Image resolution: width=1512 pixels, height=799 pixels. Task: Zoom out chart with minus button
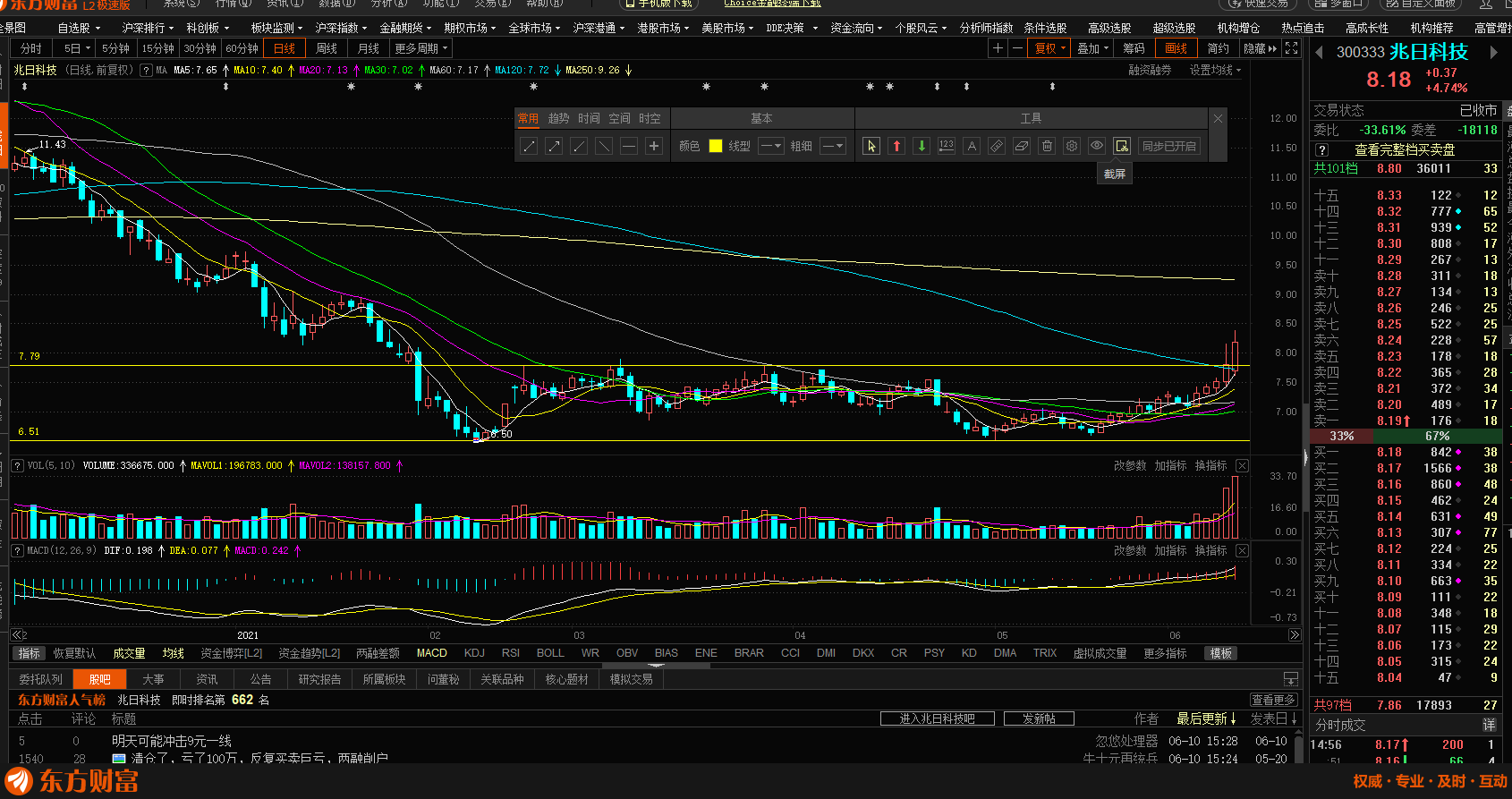(x=1017, y=48)
